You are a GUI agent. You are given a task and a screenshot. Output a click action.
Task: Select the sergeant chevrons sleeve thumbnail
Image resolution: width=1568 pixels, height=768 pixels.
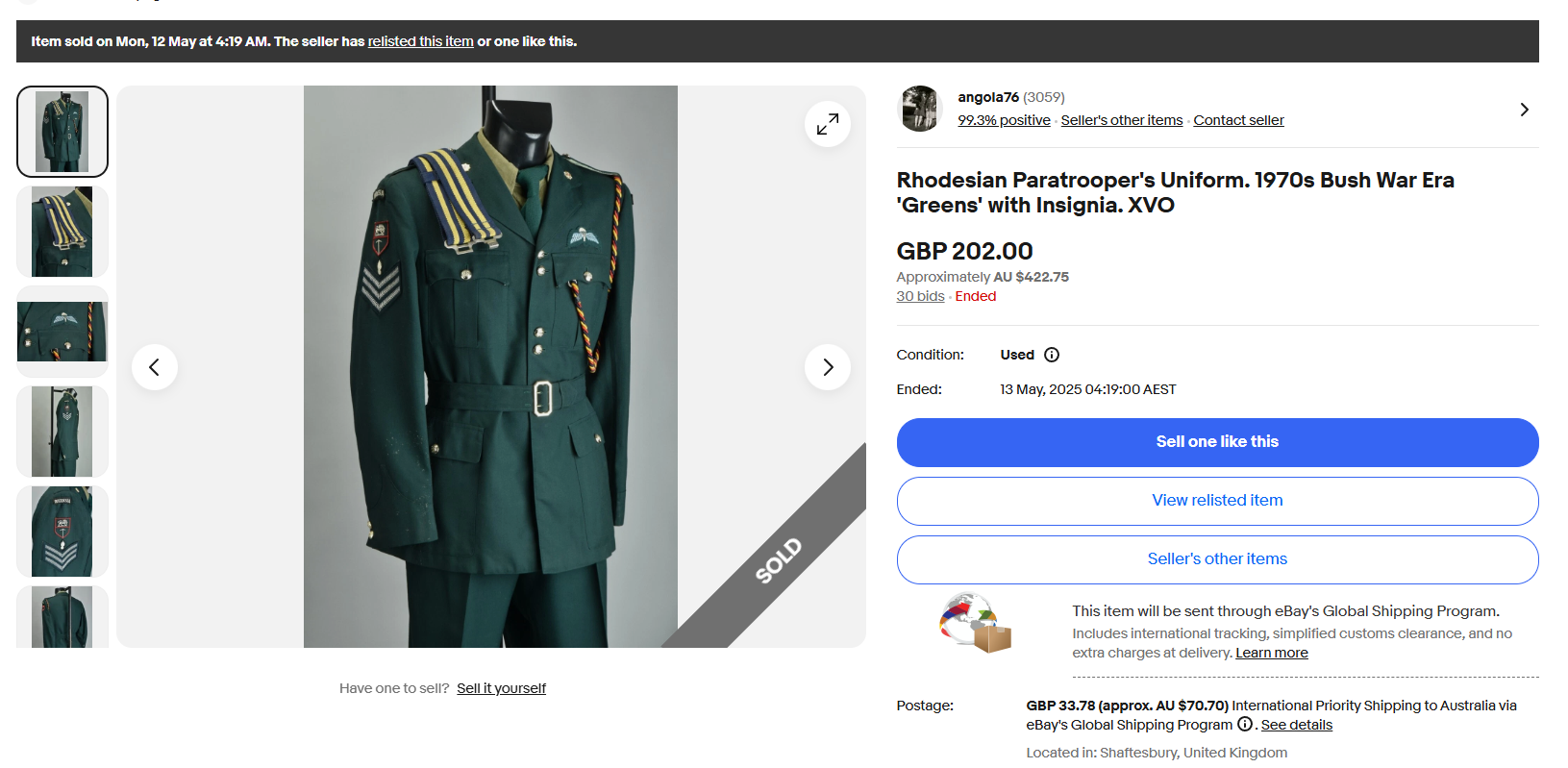click(x=62, y=532)
